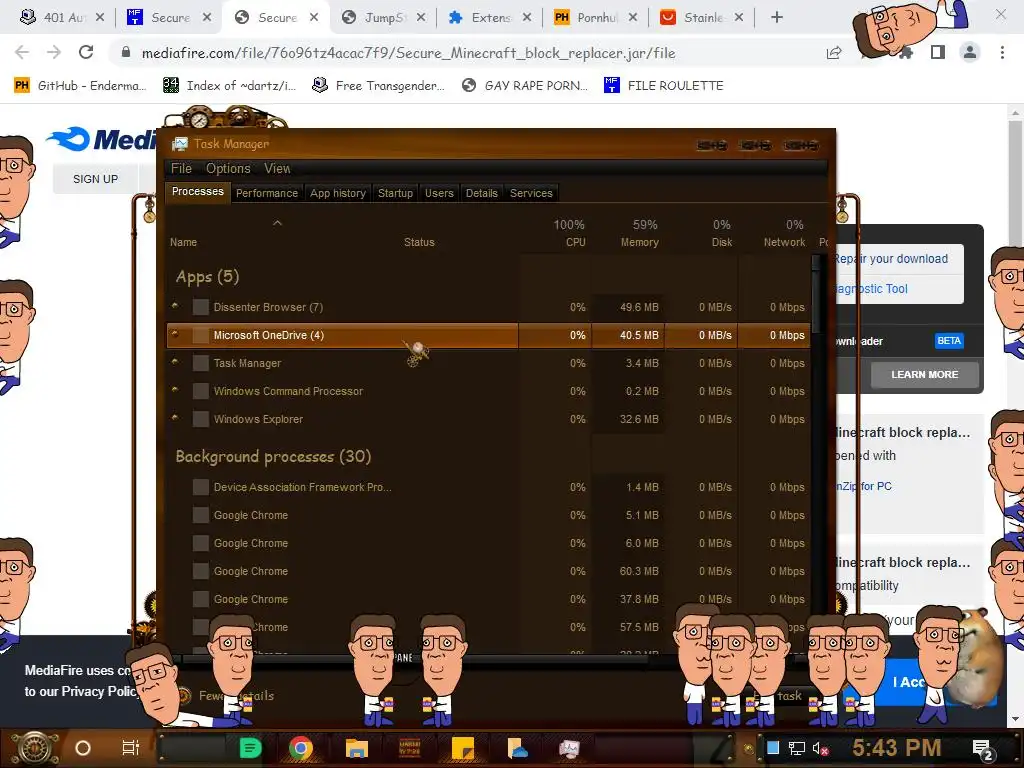Open the Chrome profile avatar
This screenshot has height=768, width=1024.
(x=970, y=52)
